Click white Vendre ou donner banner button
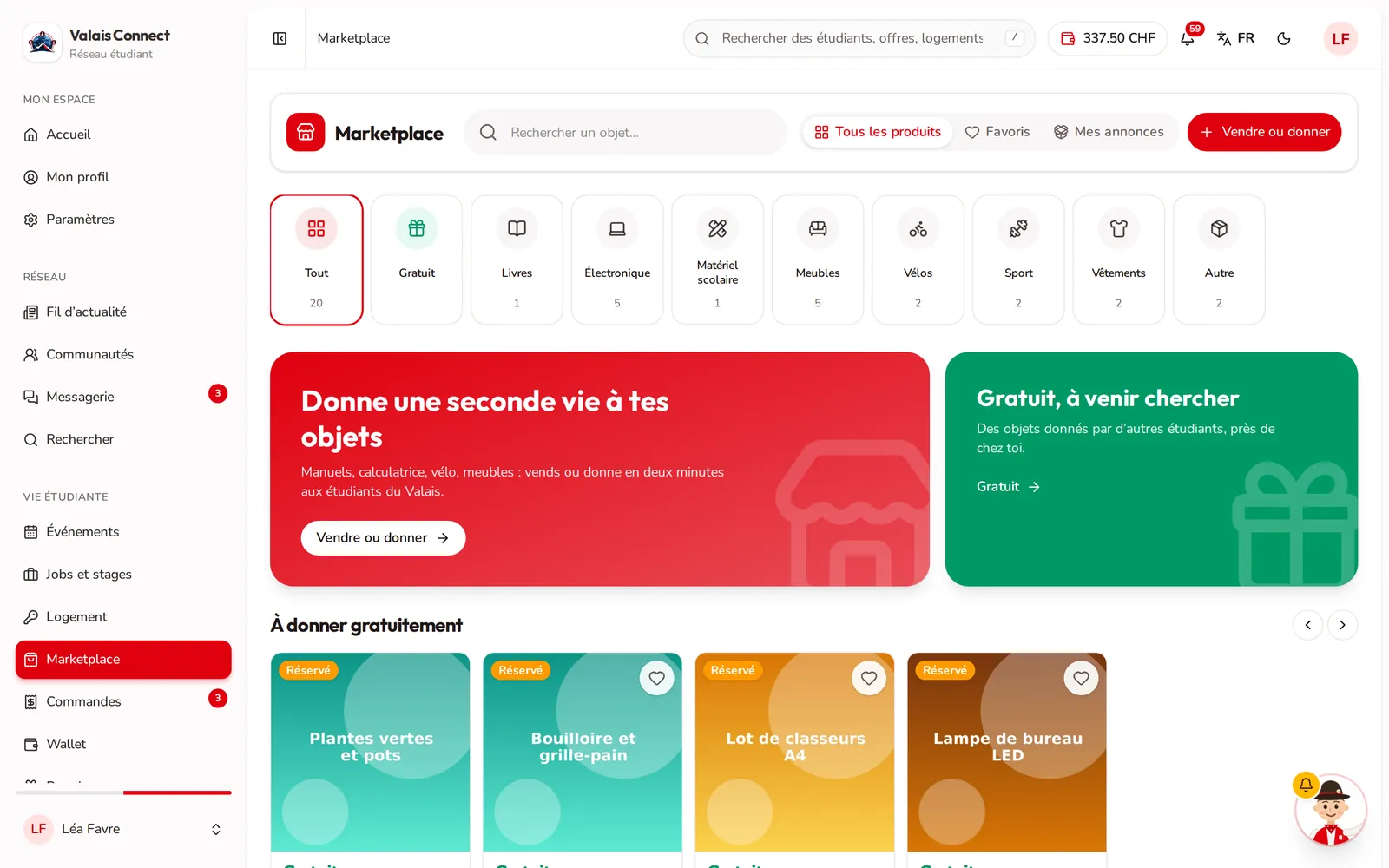 point(383,538)
